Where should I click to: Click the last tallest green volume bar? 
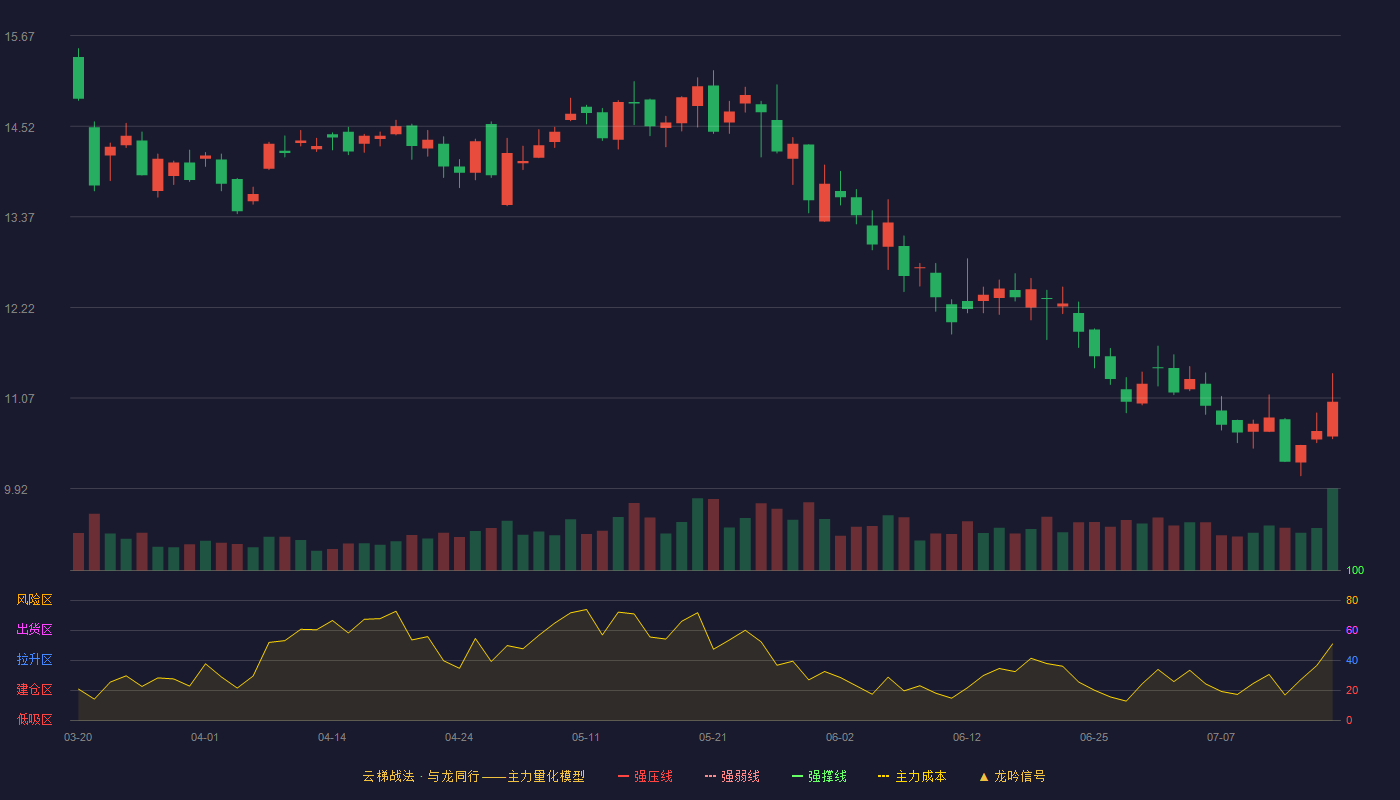[1332, 529]
